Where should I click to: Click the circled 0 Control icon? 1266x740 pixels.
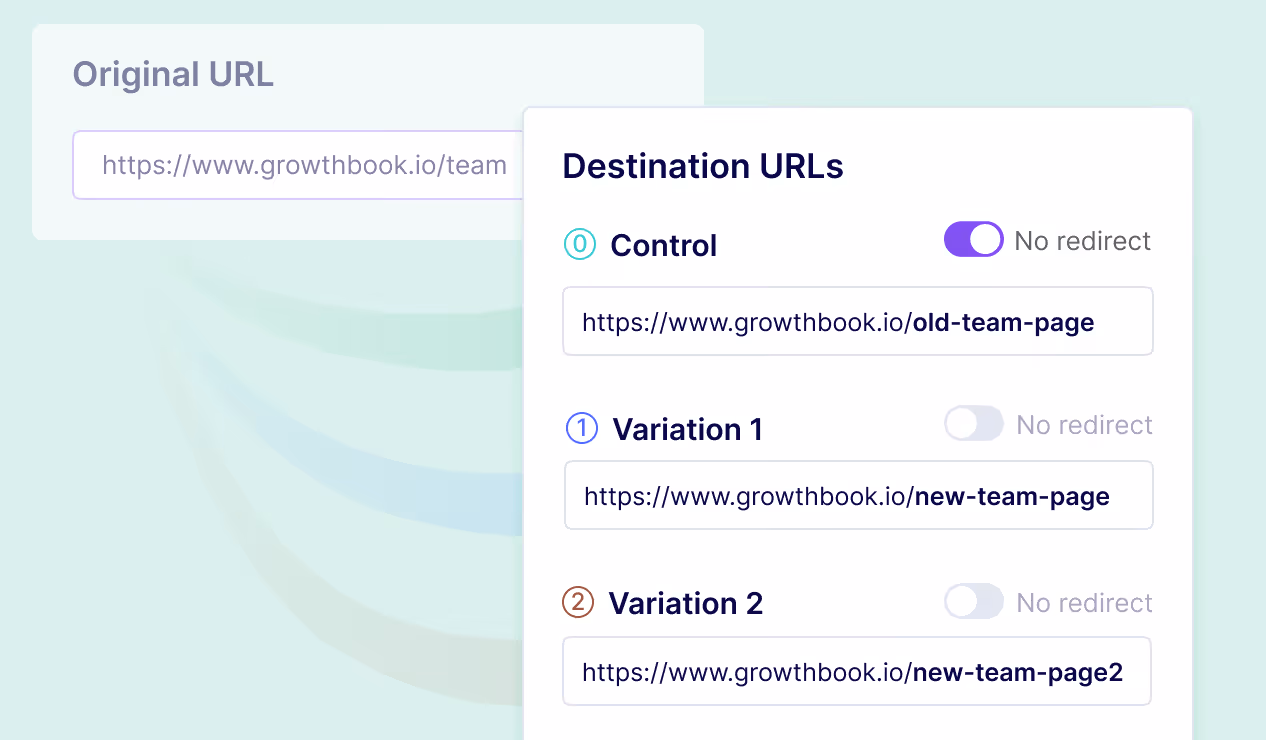(580, 244)
